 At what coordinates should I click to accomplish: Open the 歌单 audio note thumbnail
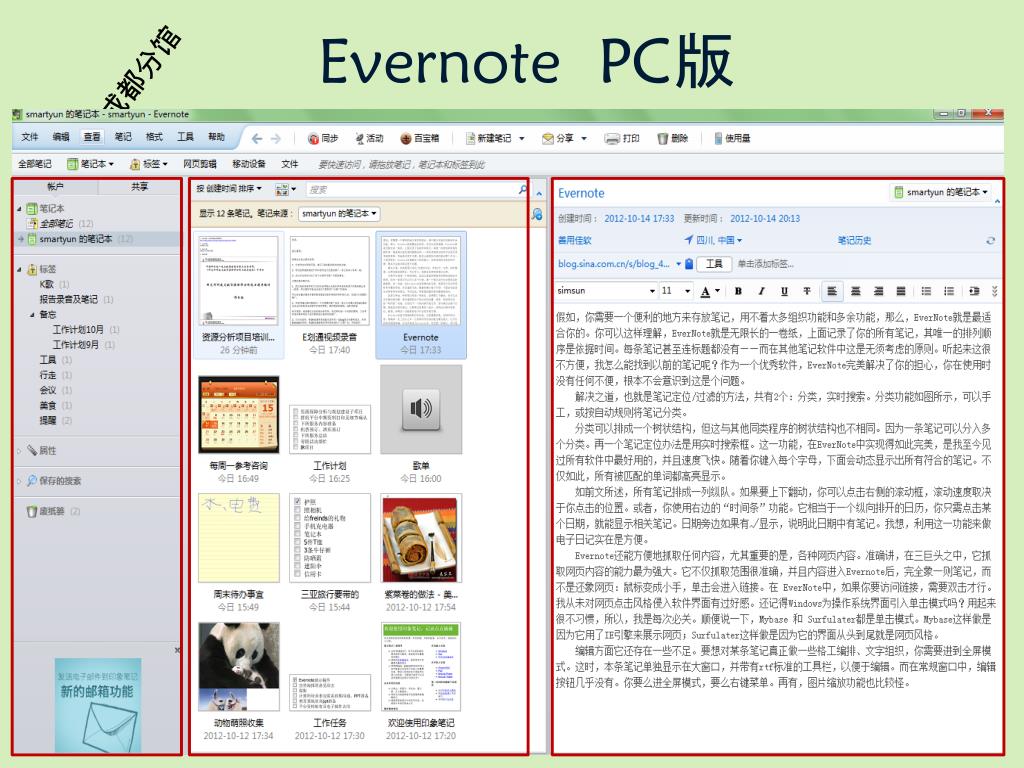(x=421, y=409)
